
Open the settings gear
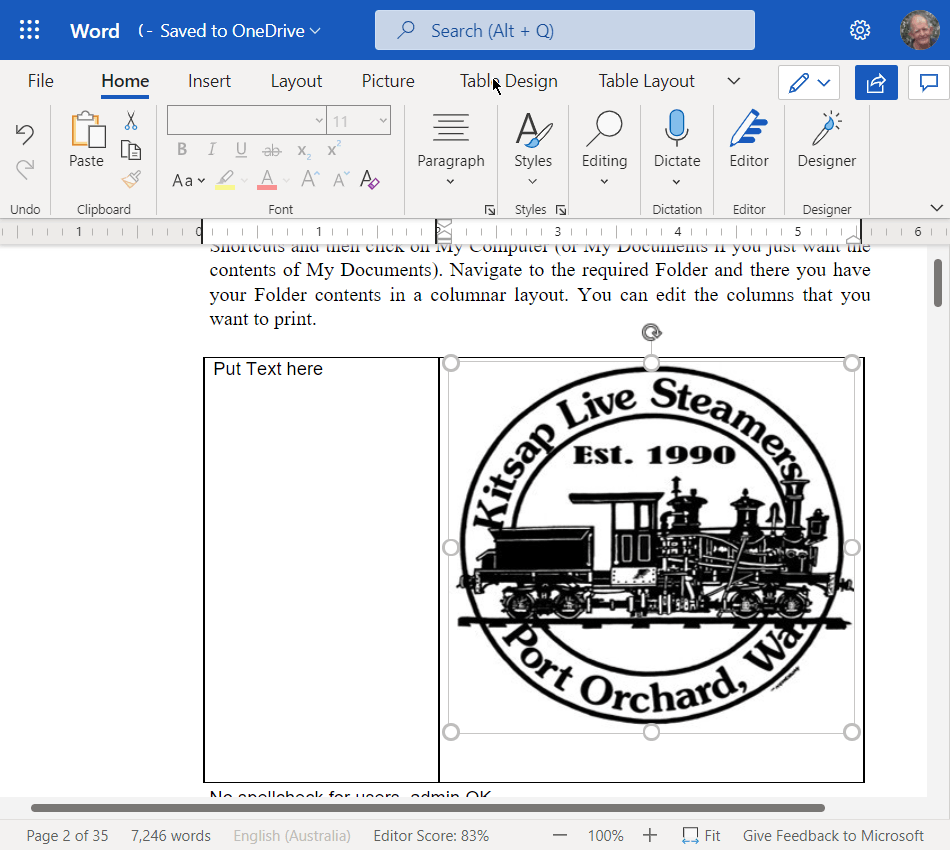(860, 30)
